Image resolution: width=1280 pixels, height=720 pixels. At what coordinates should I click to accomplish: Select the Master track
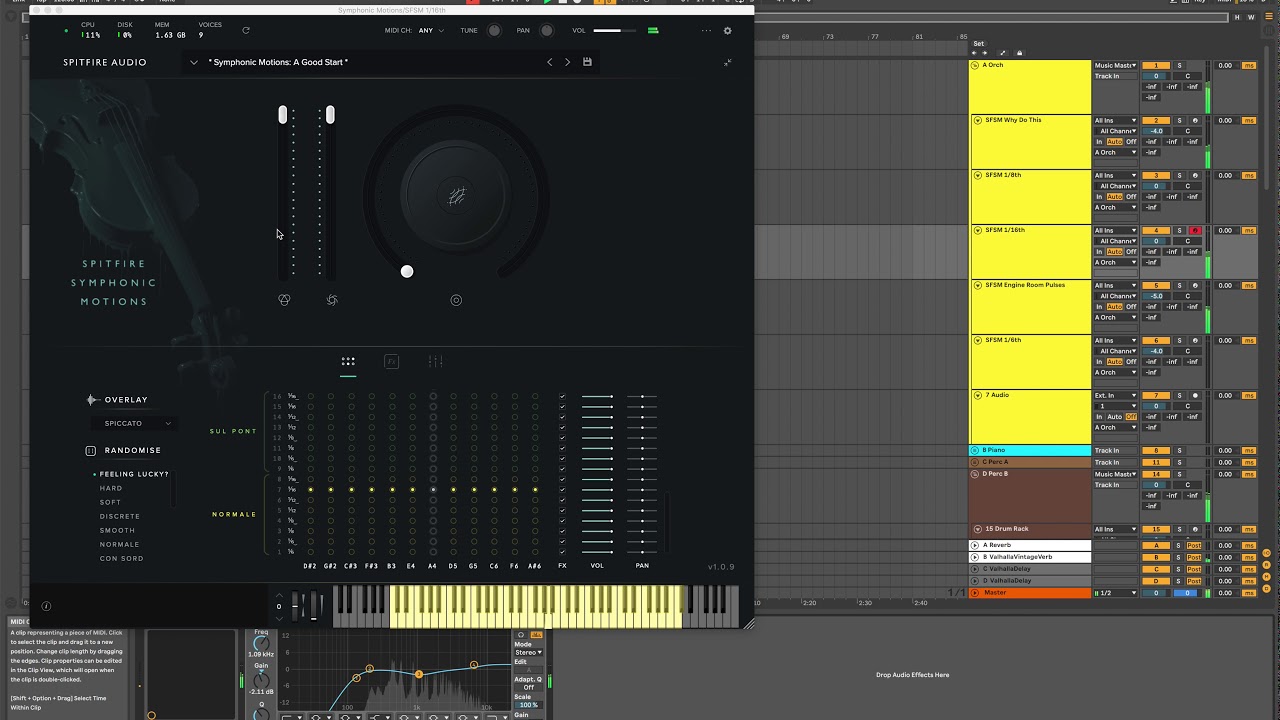[1030, 593]
